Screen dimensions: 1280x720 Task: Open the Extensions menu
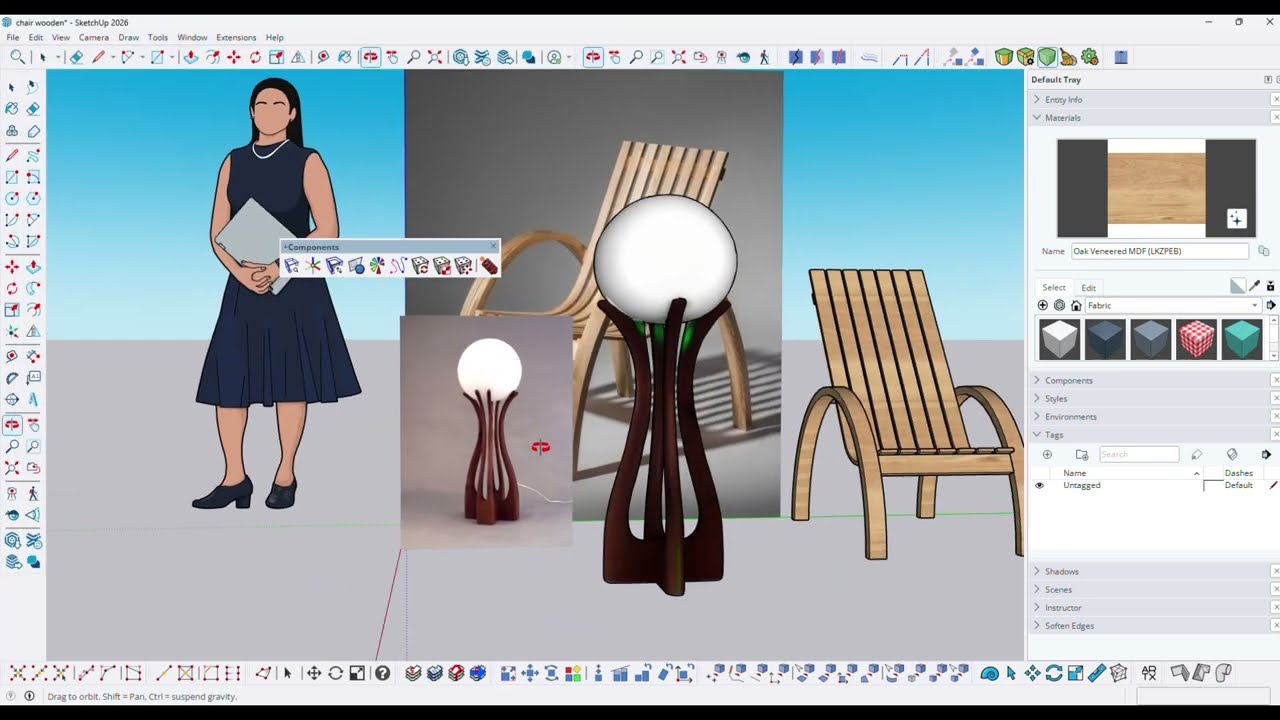pos(236,38)
